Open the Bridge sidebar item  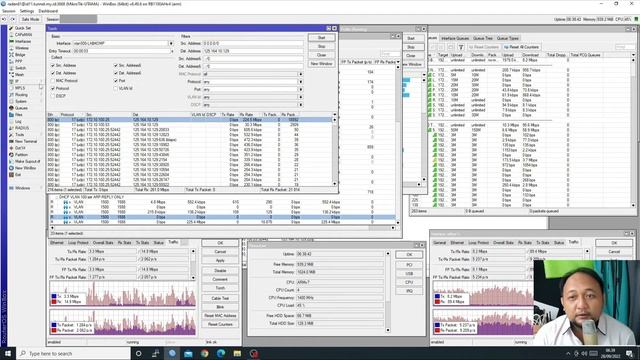pos(20,55)
